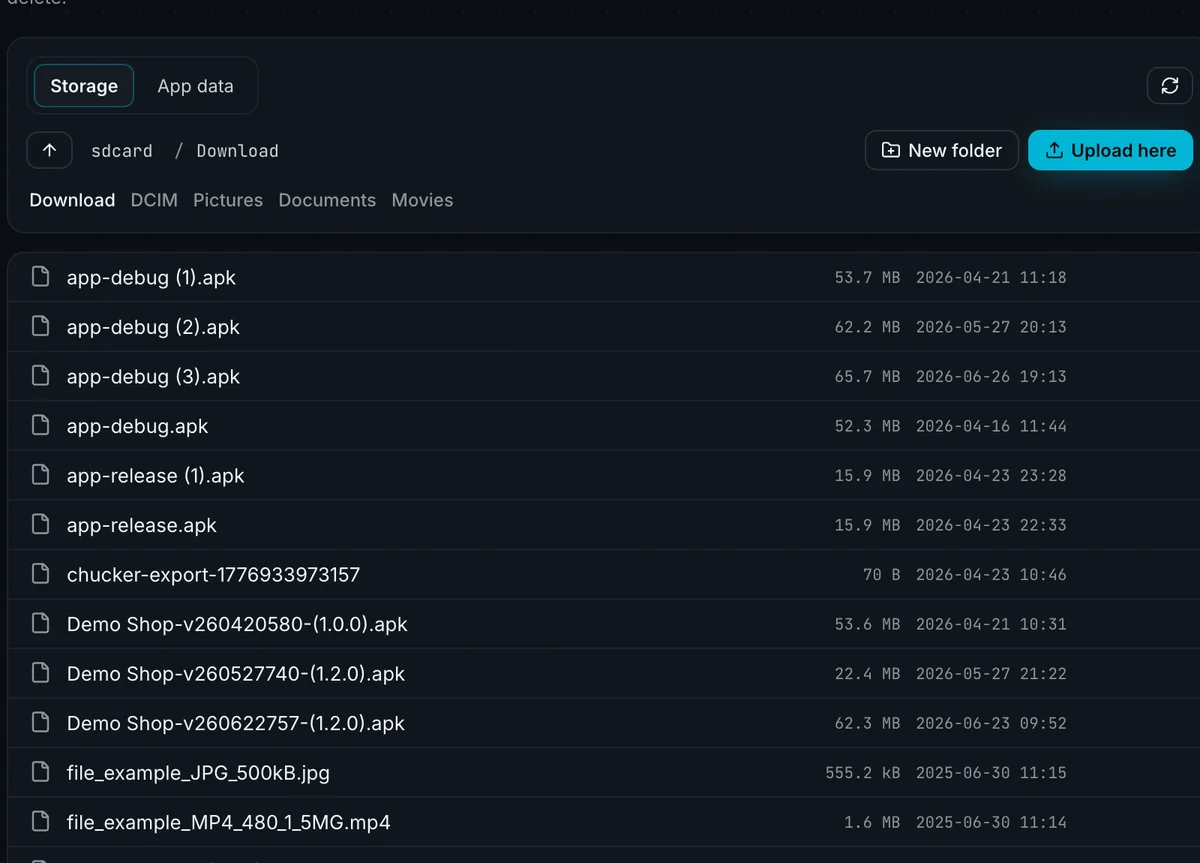Screen dimensions: 1200x863
Task: Click file icon beside app-release.apk
Action: (x=40, y=525)
